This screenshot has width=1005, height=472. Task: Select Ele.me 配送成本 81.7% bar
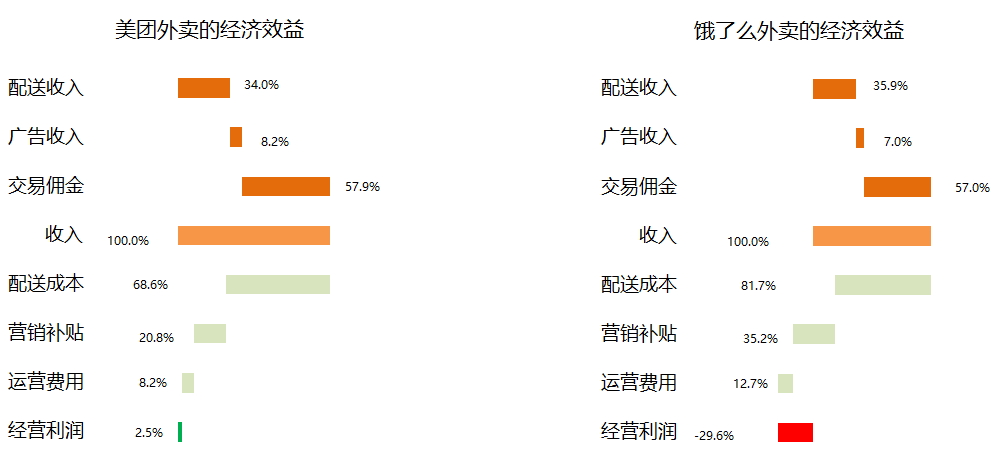pyautogui.click(x=883, y=285)
